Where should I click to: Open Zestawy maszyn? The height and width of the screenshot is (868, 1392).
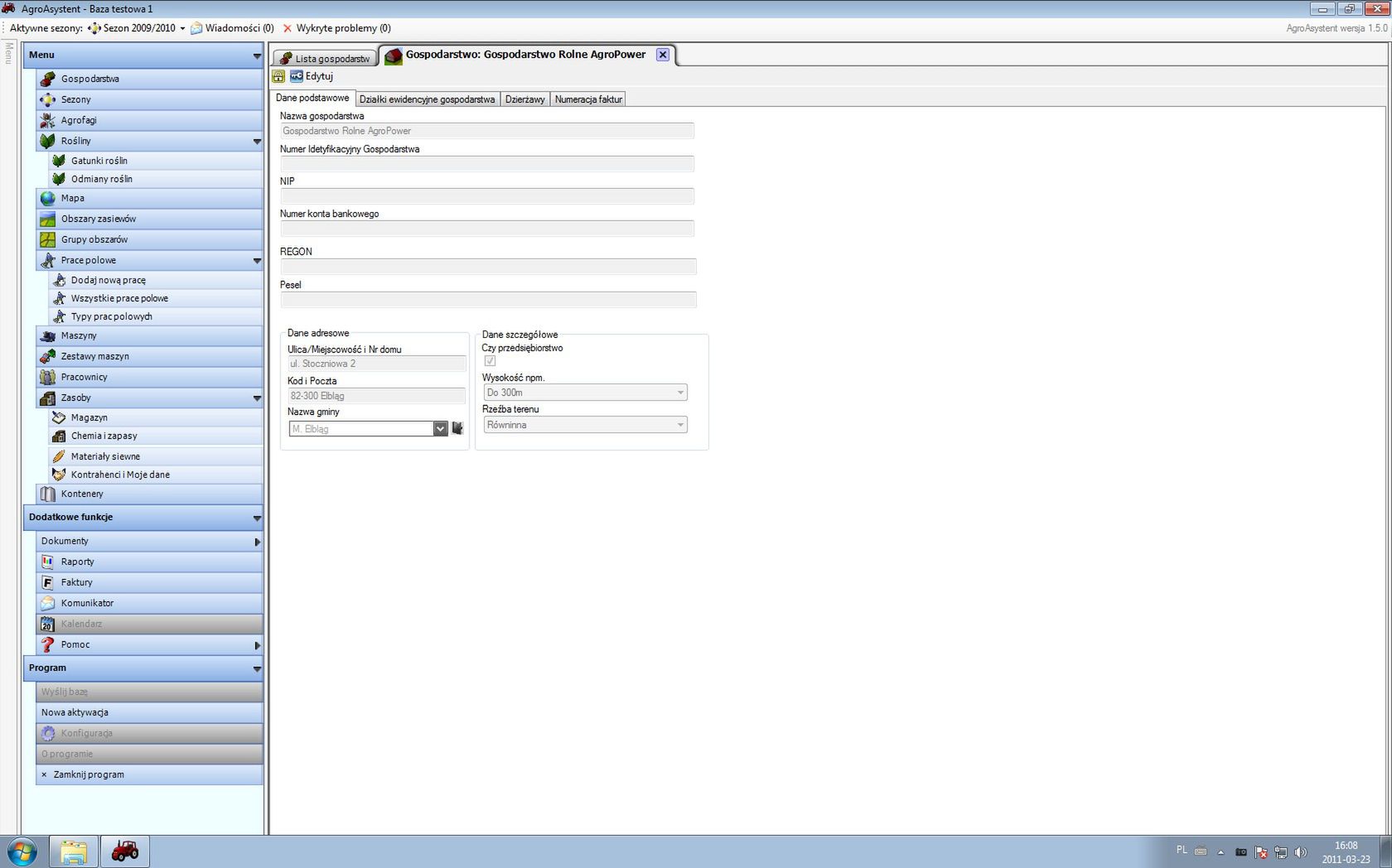[149, 356]
